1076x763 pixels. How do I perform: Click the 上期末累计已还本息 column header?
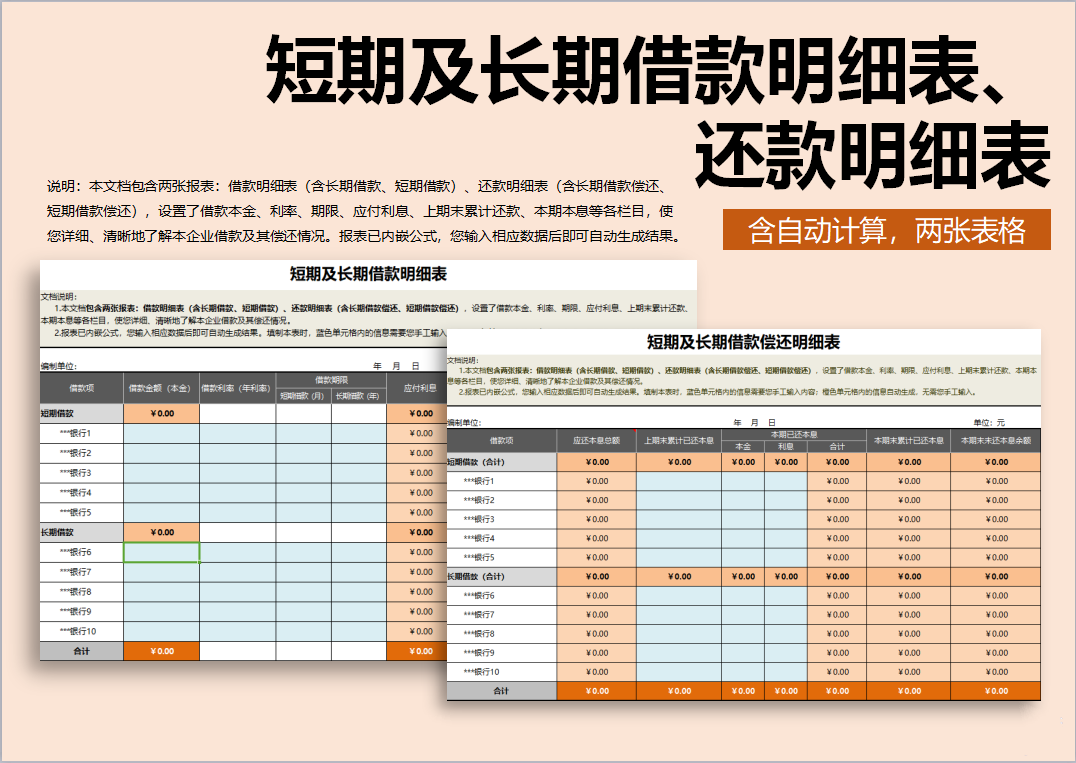678,441
